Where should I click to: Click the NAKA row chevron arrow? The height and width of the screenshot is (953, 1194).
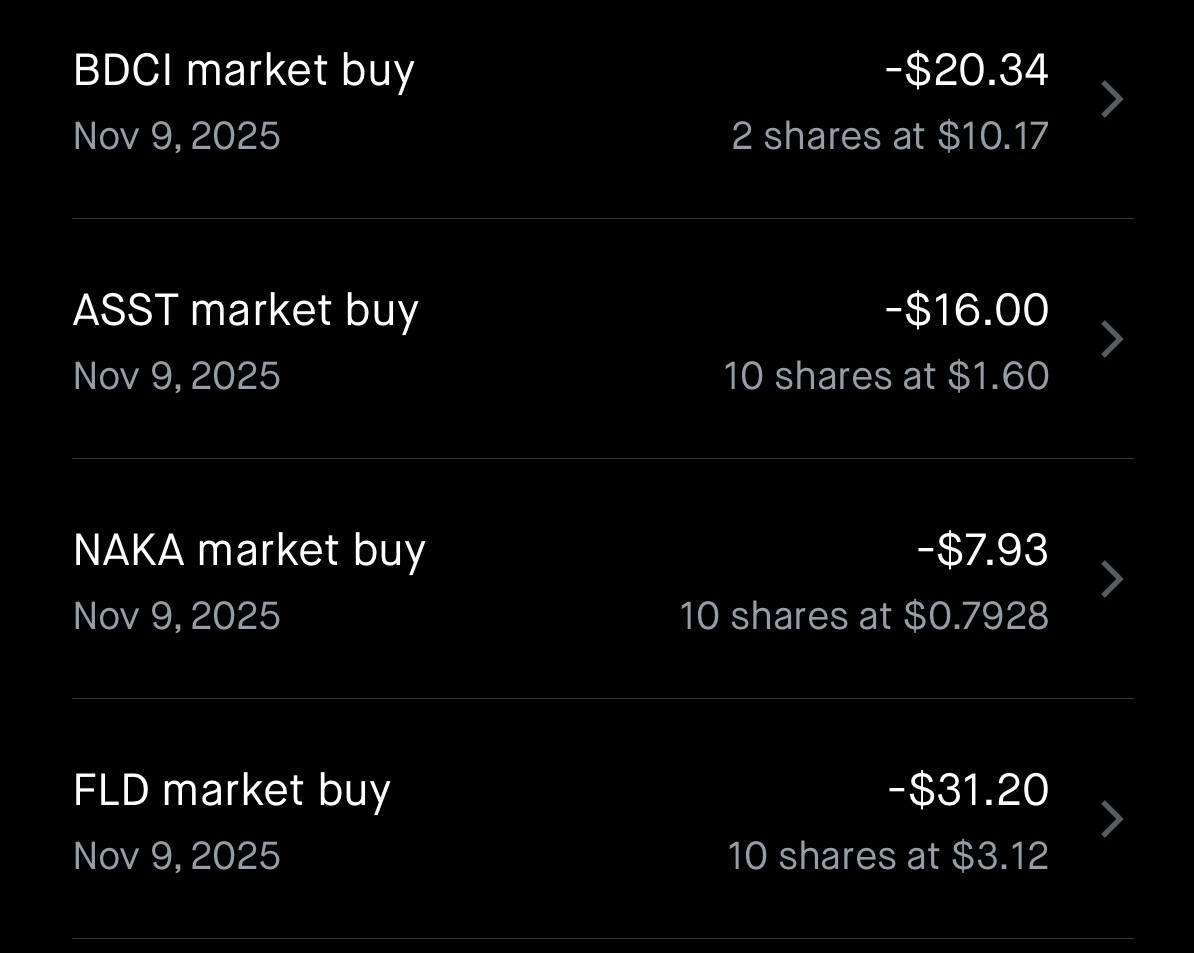point(1111,580)
